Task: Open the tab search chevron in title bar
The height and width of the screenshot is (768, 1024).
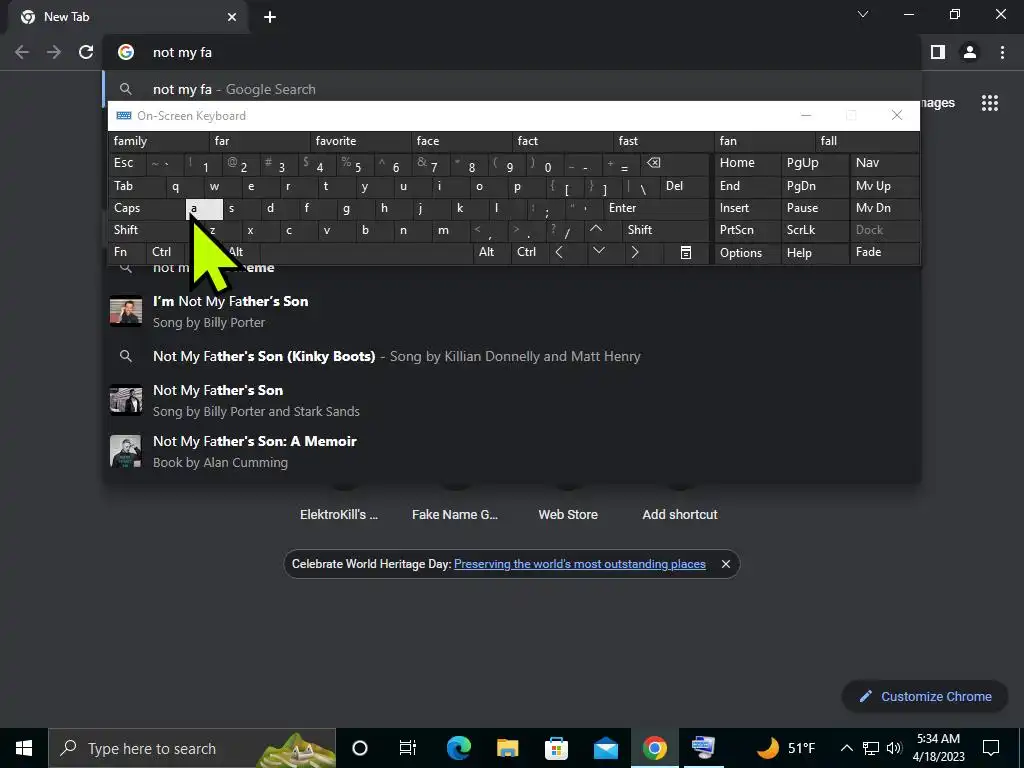Action: 863,14
